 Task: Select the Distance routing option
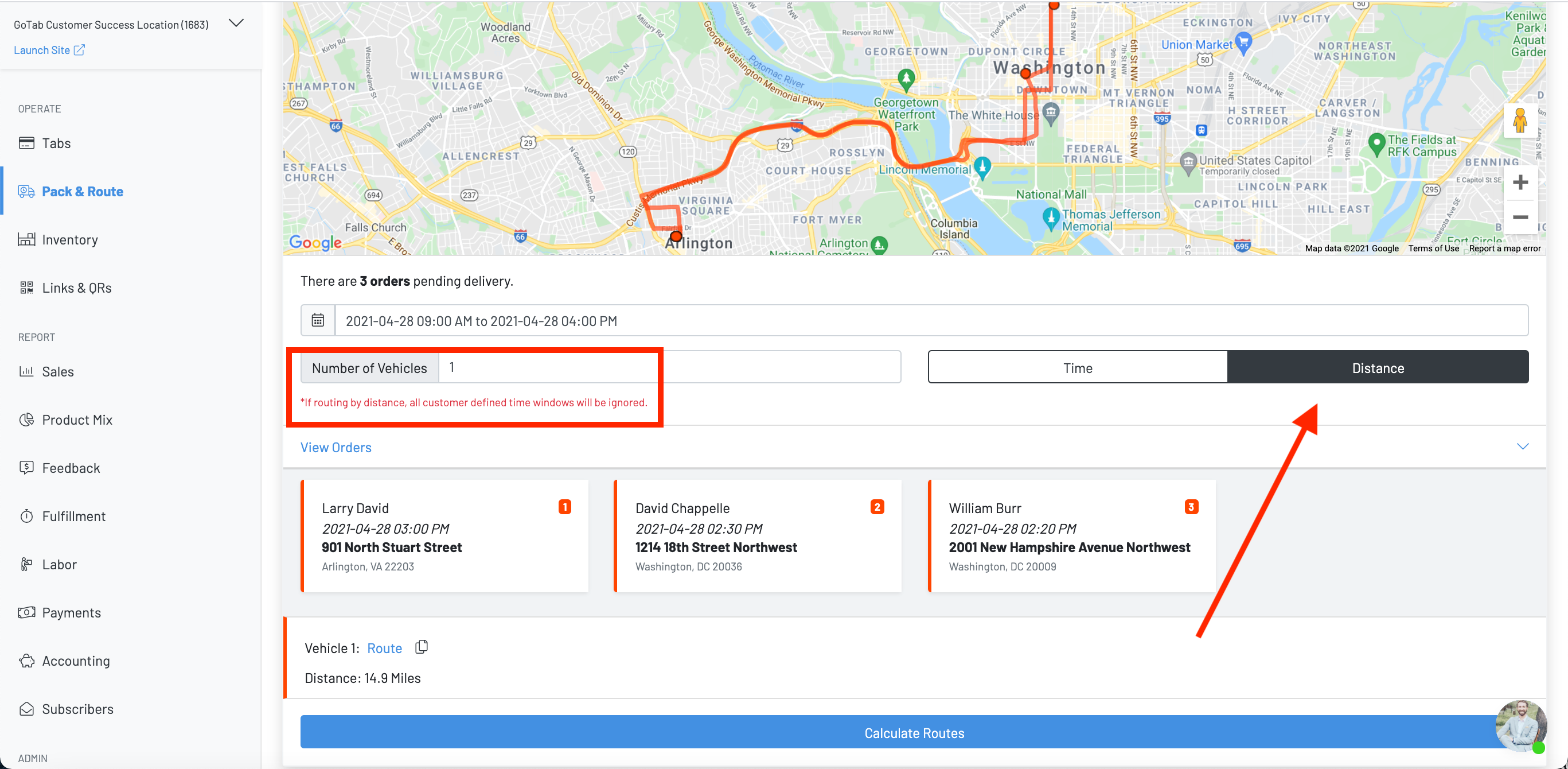pyautogui.click(x=1378, y=368)
